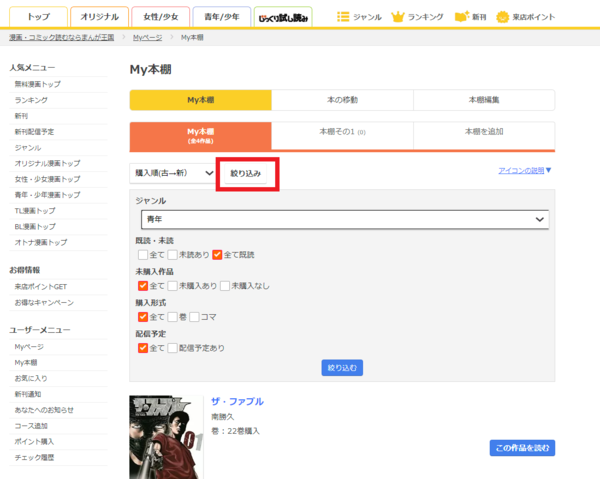The image size is (600, 479).
Task: Open じっくり試し読み tab
Action: [283, 17]
